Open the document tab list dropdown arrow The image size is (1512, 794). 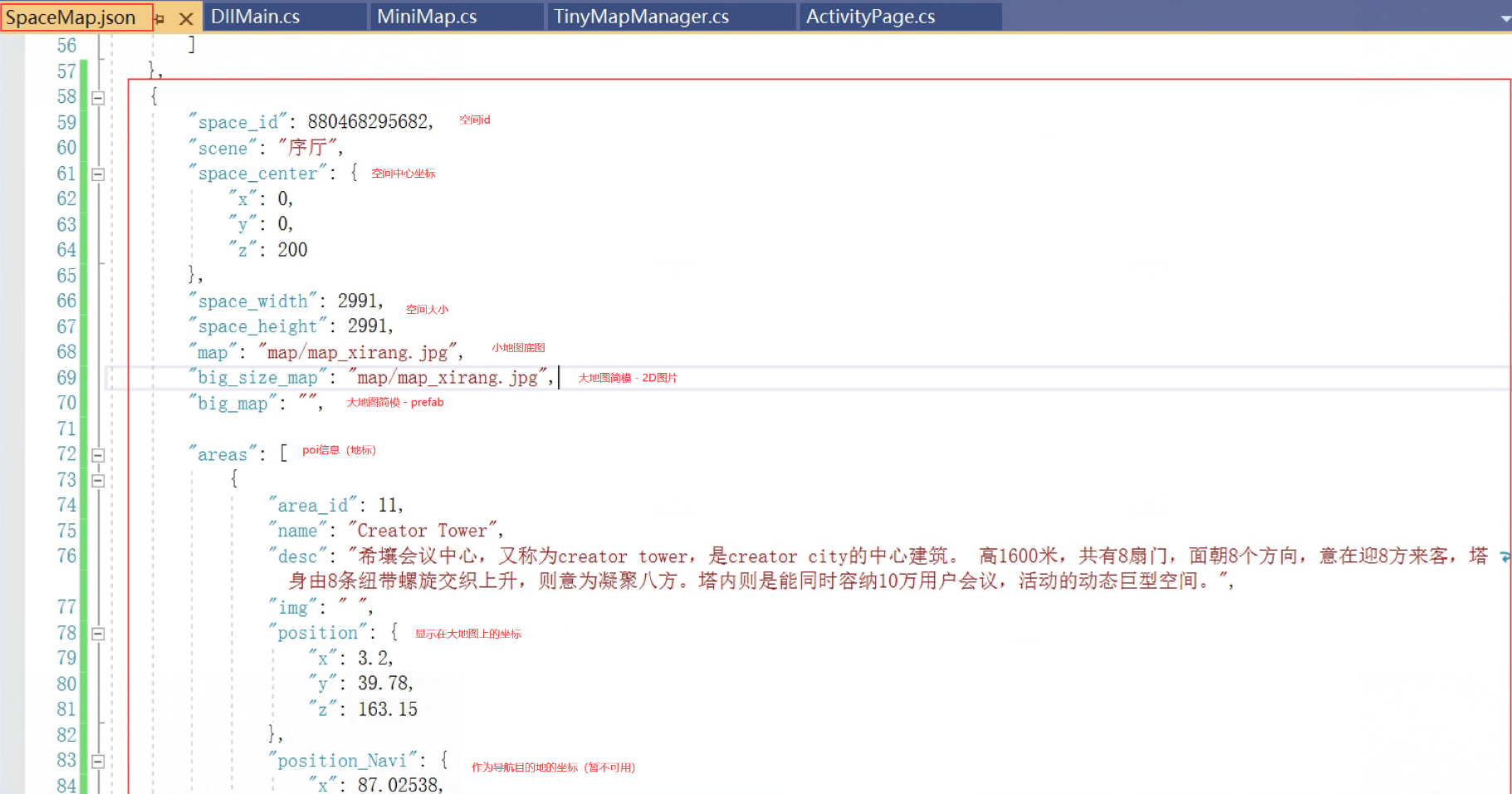(x=1505, y=18)
